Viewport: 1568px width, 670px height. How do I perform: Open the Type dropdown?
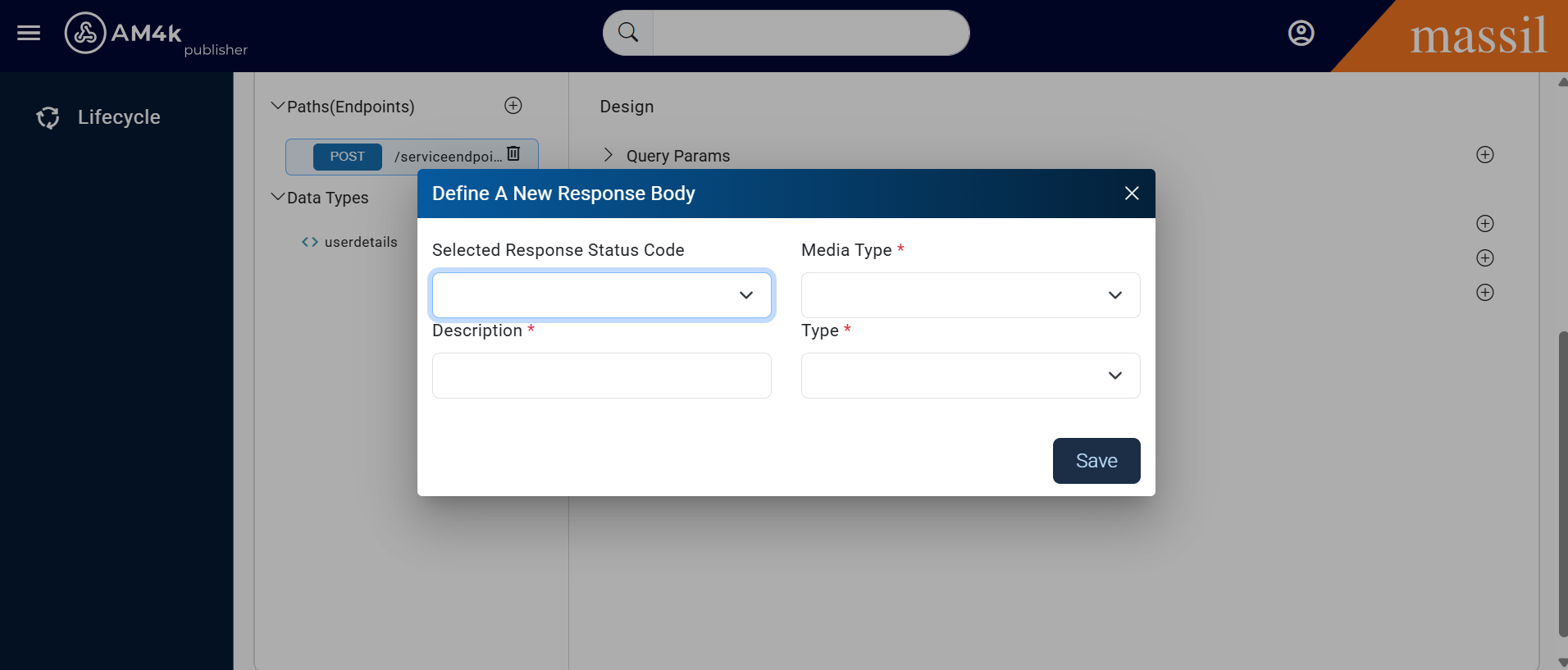pos(970,376)
